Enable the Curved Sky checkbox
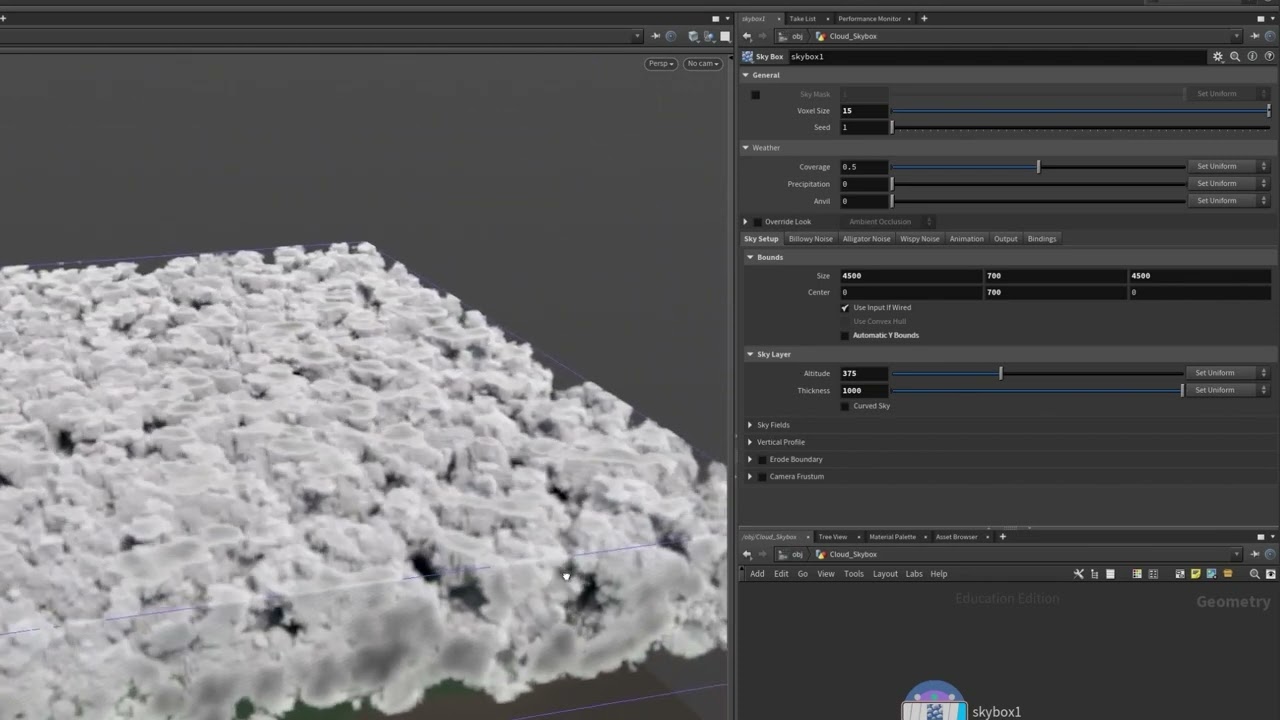This screenshot has height=720, width=1280. tap(846, 406)
